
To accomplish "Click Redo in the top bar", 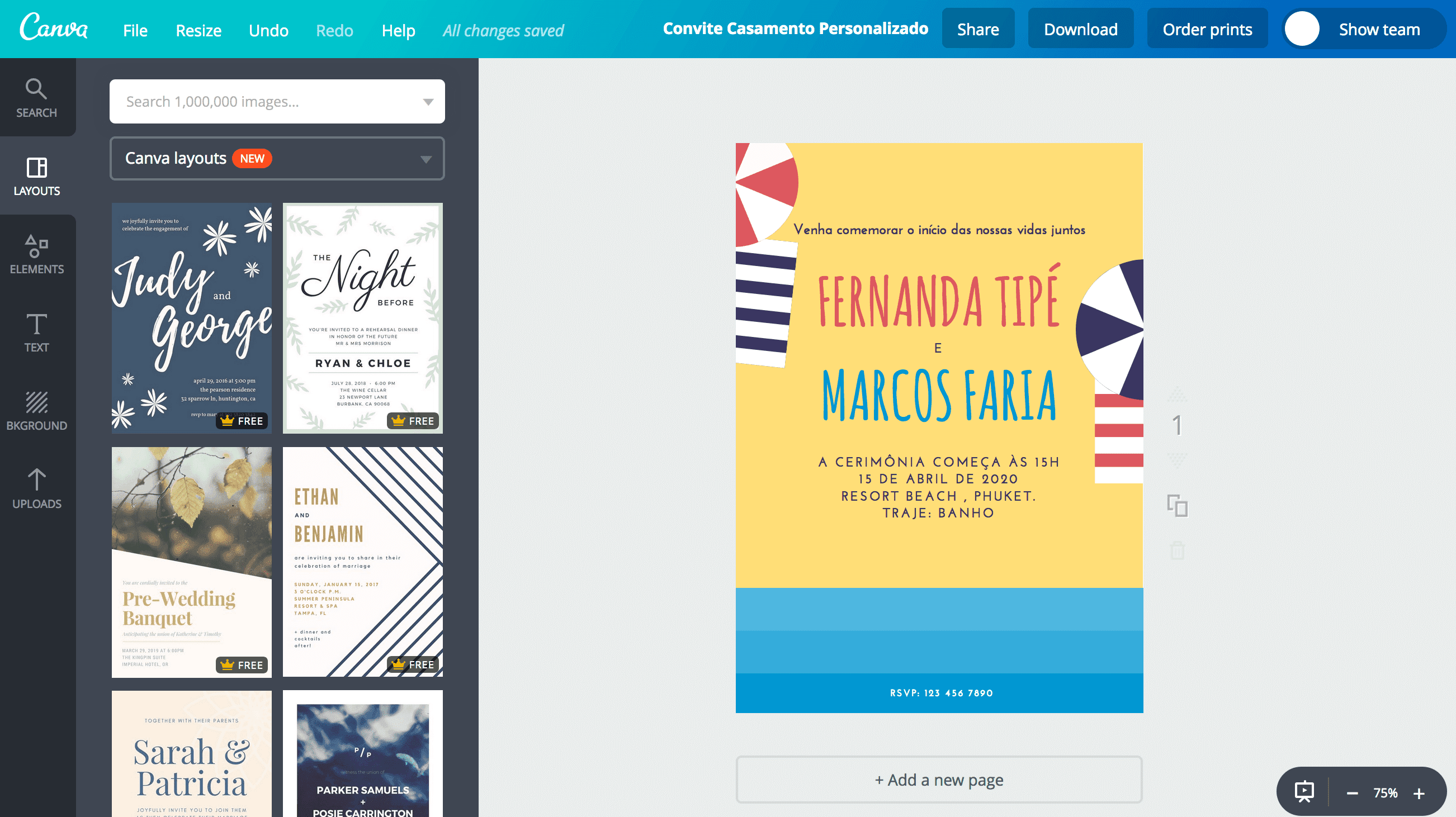I will tap(334, 30).
